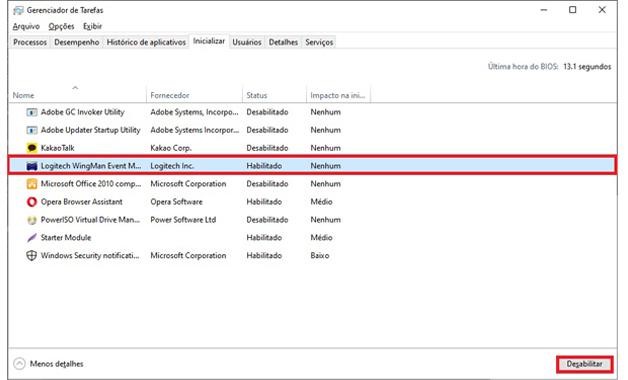This screenshot has width=628, height=380.
Task: Select the KakaoTalk startup entry
Action: [x=312, y=148]
